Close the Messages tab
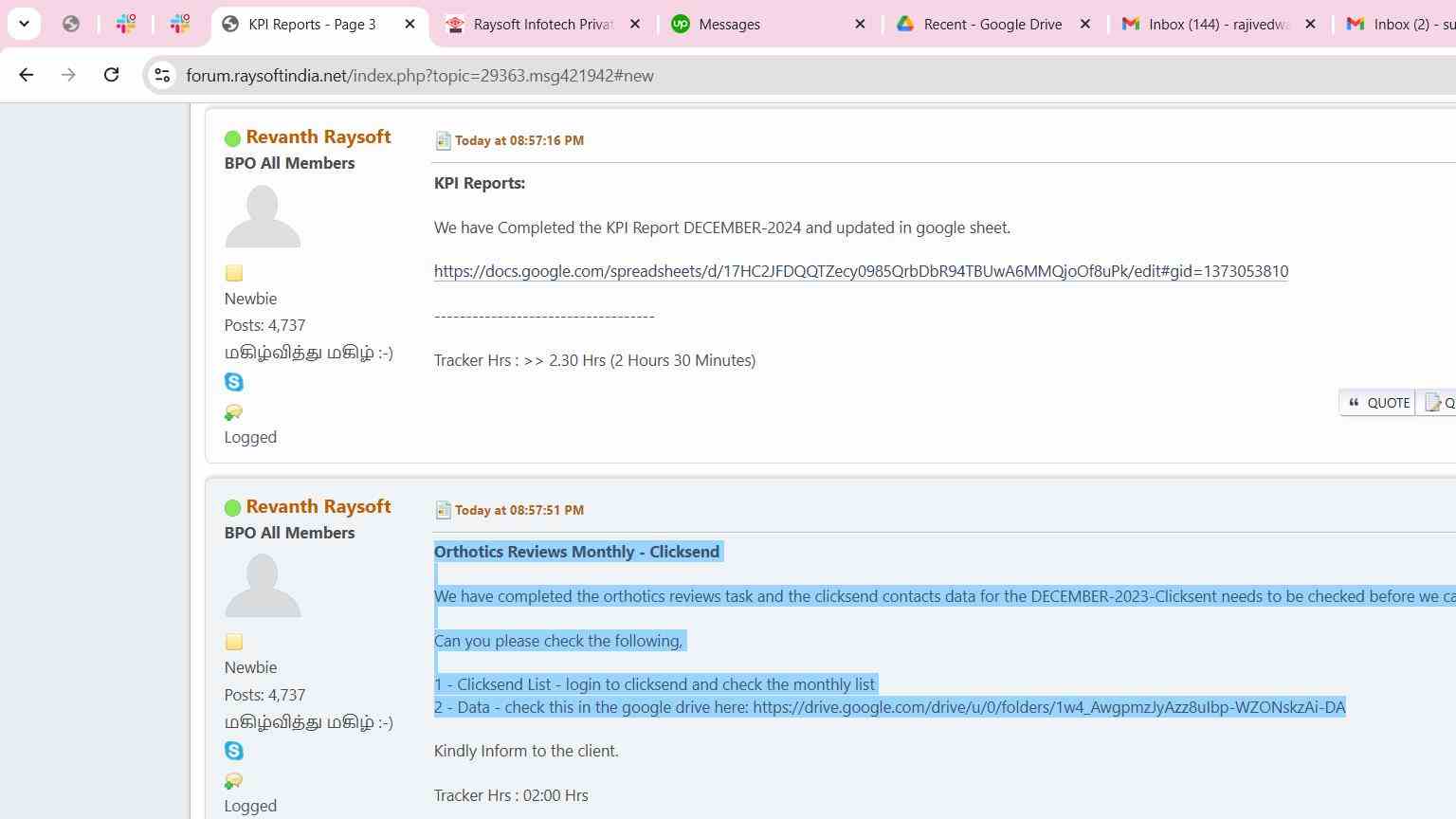The image size is (1456, 819). (860, 25)
